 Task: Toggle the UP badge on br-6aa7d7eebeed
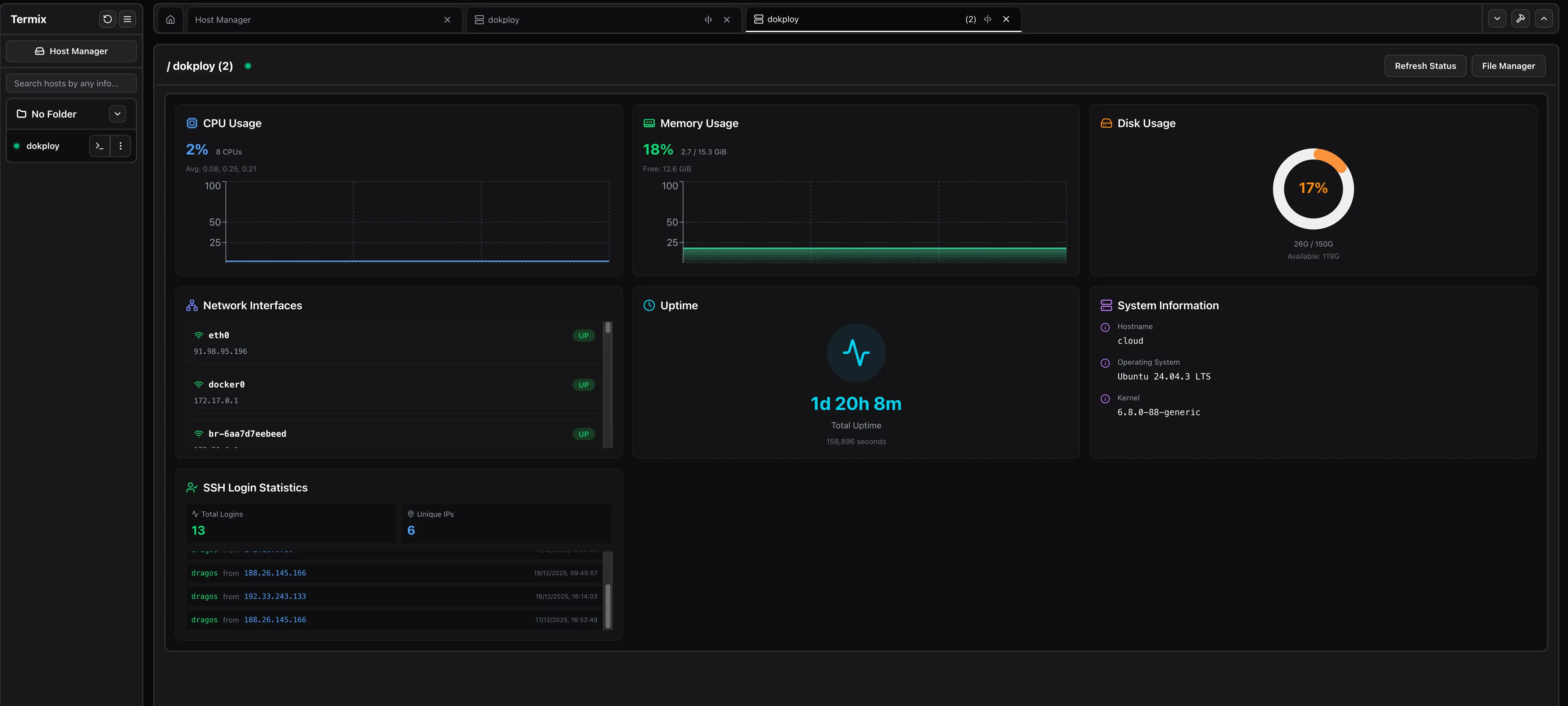(582, 434)
